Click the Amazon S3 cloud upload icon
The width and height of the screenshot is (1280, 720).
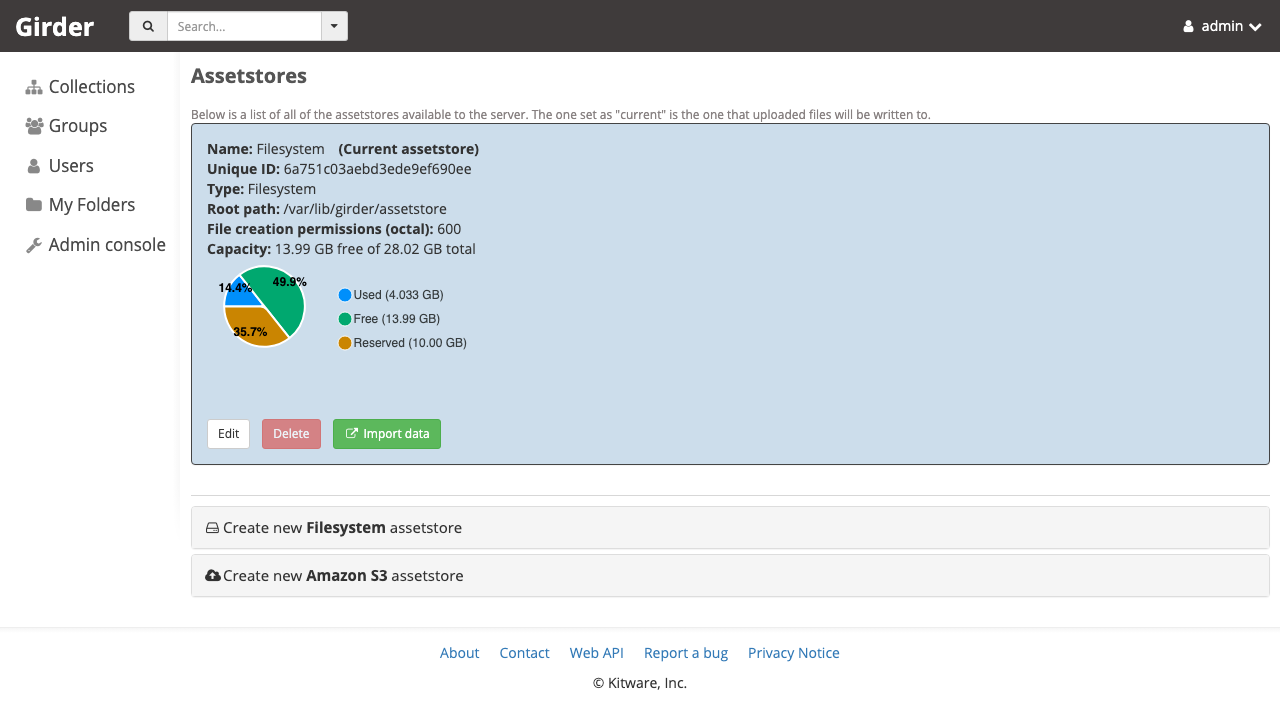pyautogui.click(x=213, y=576)
